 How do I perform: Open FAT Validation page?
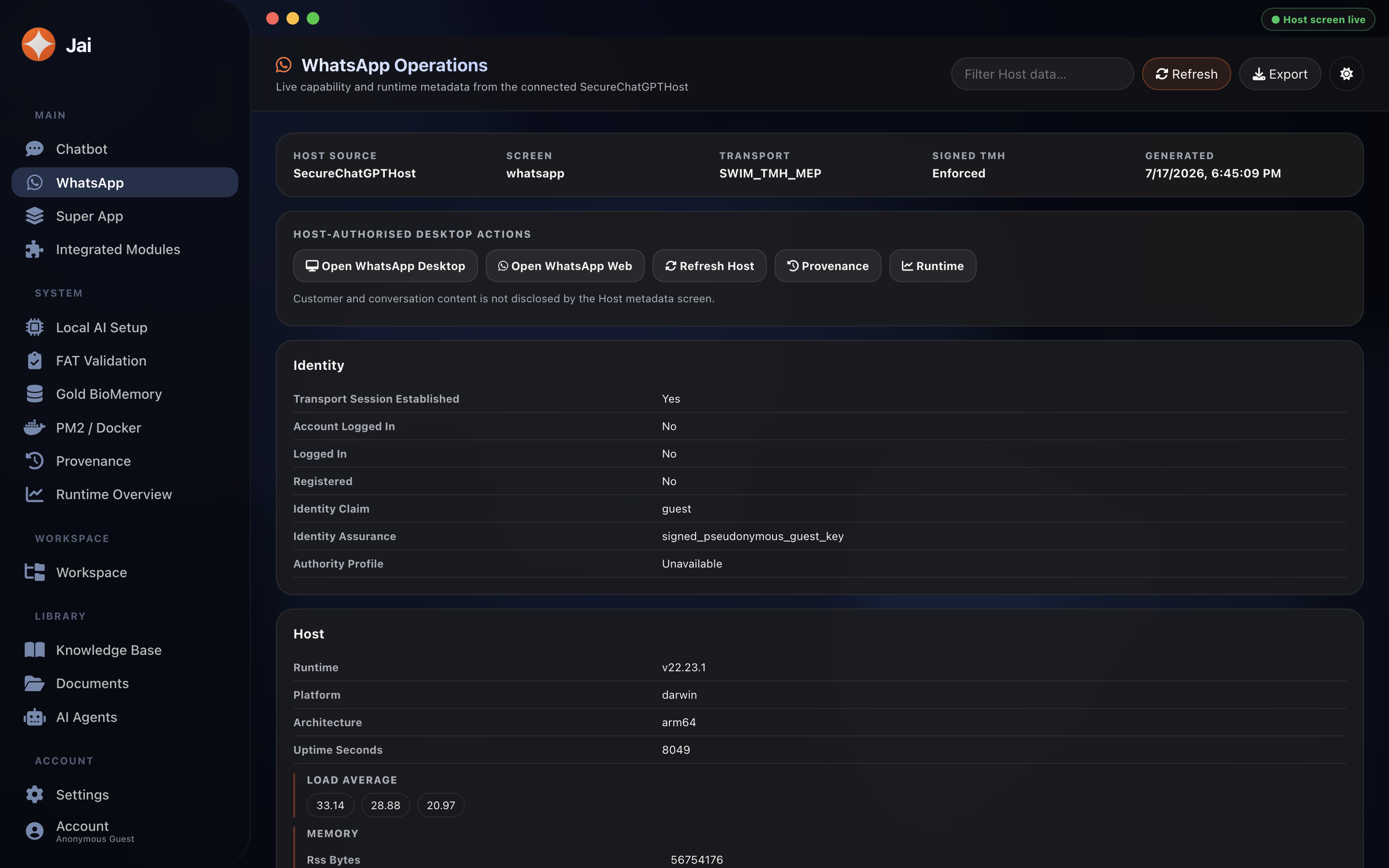pyautogui.click(x=124, y=361)
